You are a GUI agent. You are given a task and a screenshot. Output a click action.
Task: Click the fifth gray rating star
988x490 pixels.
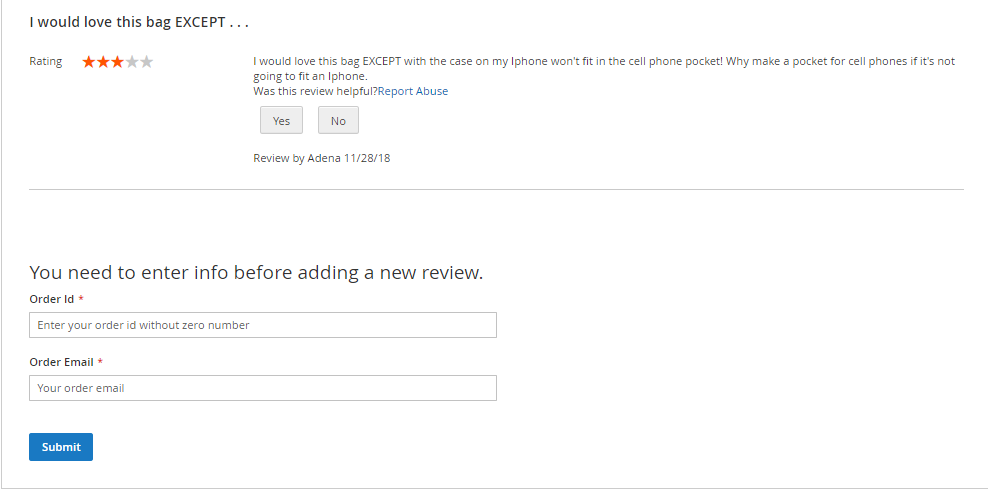tap(147, 62)
